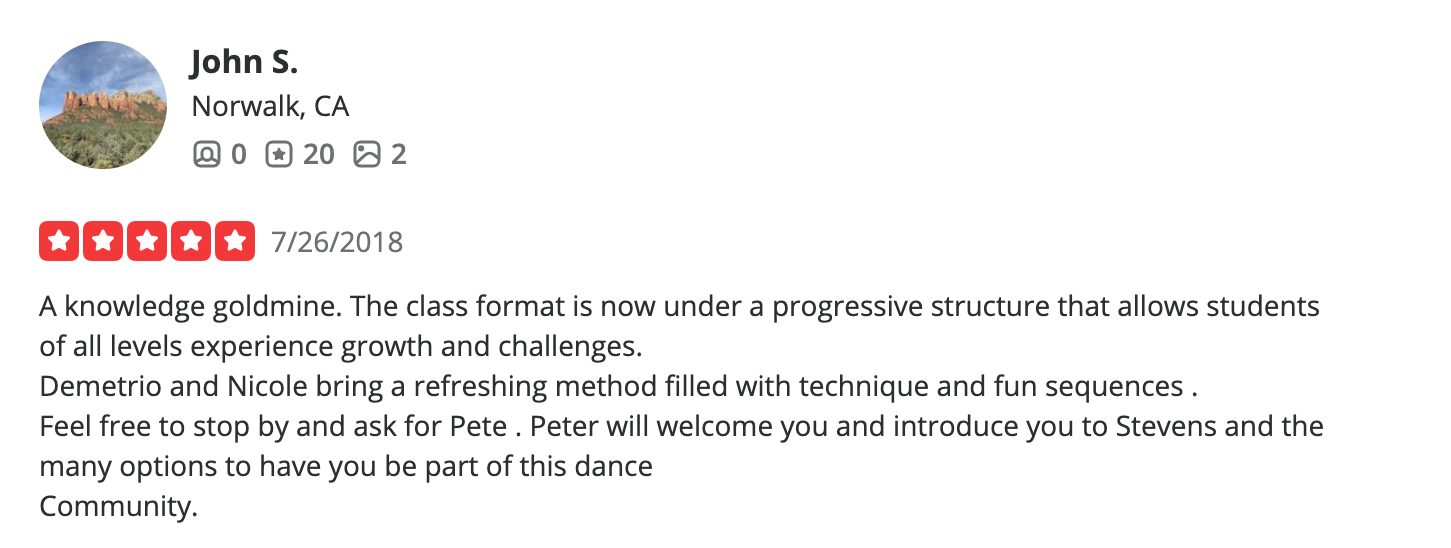
Task: Select the photo count number 2
Action: click(x=398, y=154)
